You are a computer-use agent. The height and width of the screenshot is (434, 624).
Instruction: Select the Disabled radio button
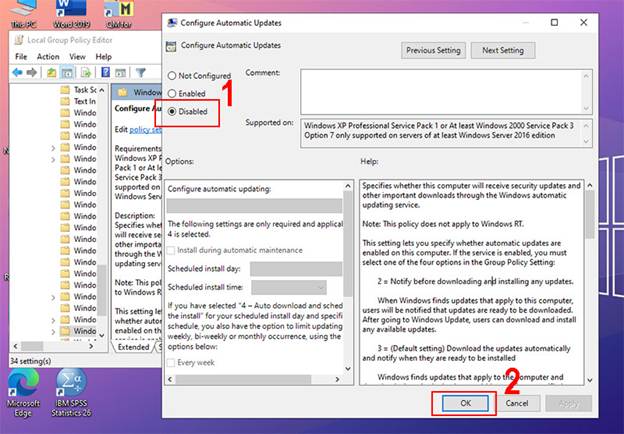[174, 111]
